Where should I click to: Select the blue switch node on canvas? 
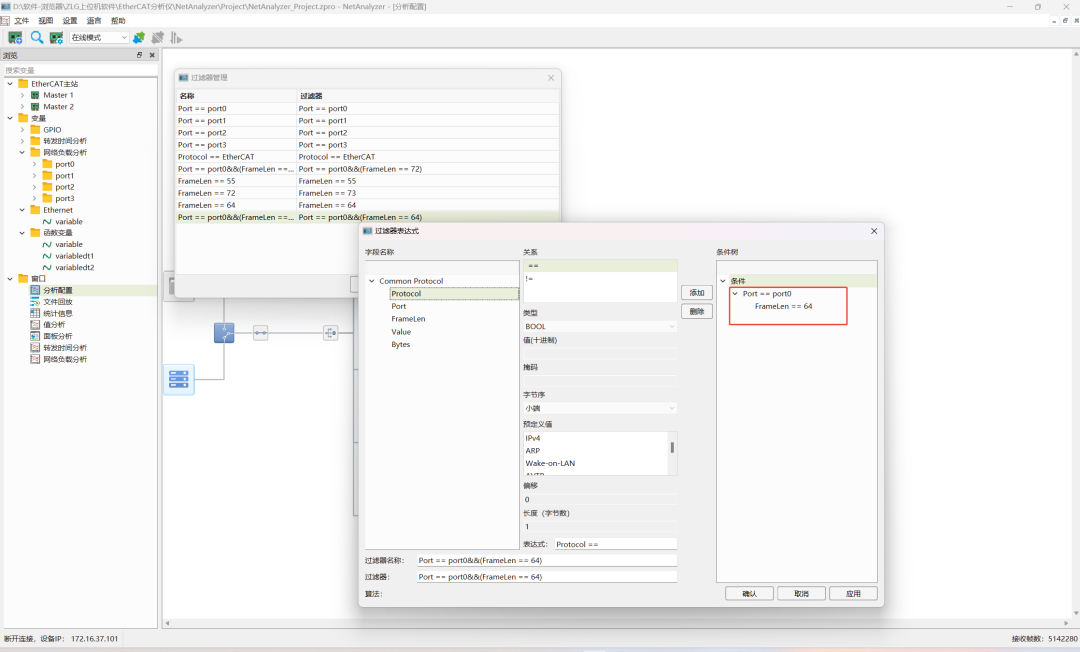[x=224, y=333]
